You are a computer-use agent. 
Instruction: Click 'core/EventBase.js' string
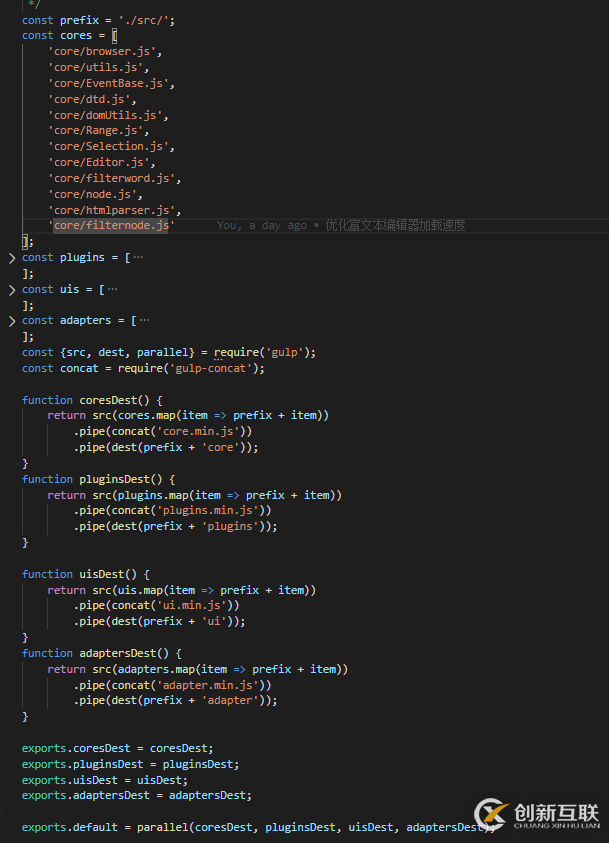[x=109, y=83]
